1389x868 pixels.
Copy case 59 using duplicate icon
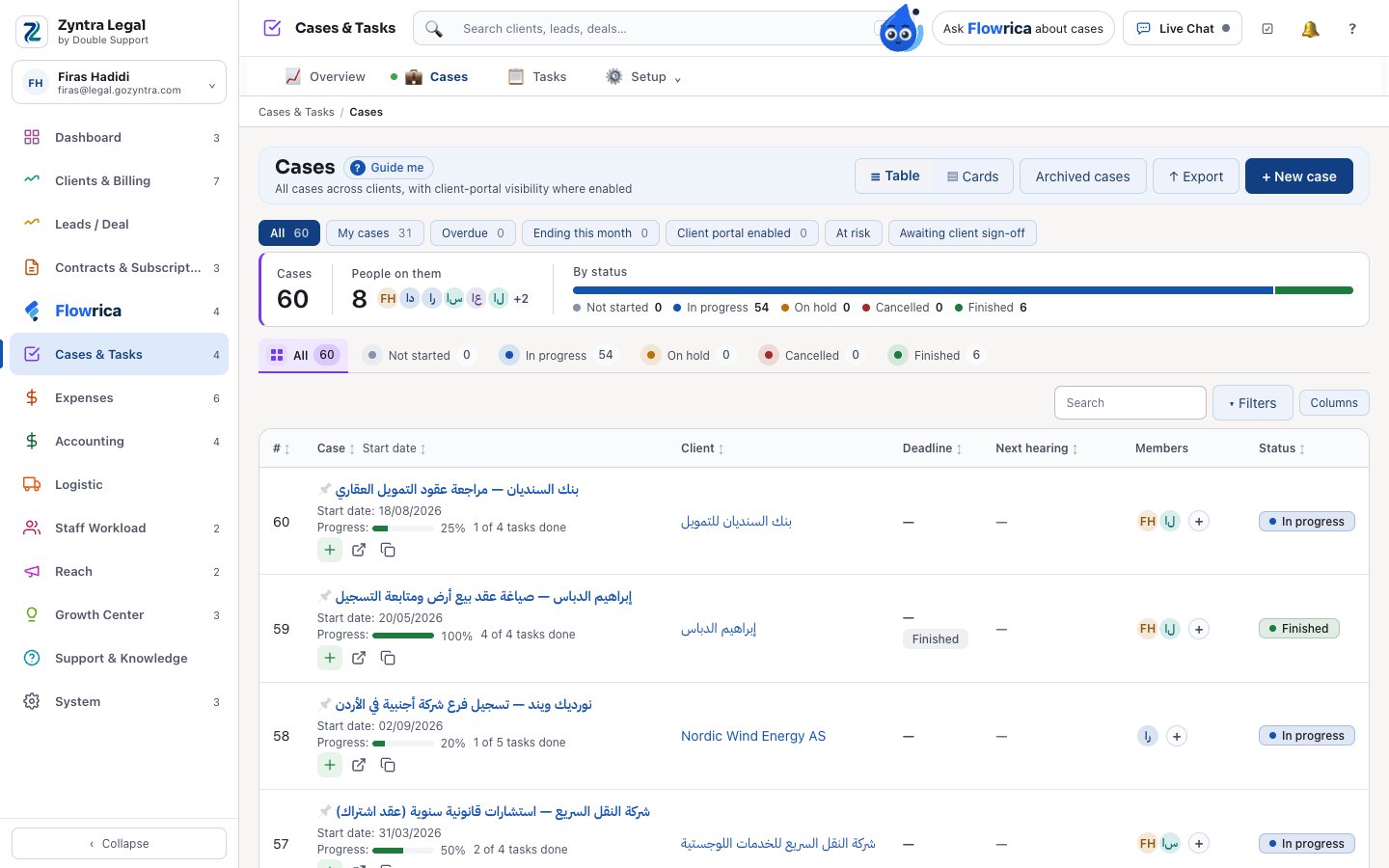388,658
